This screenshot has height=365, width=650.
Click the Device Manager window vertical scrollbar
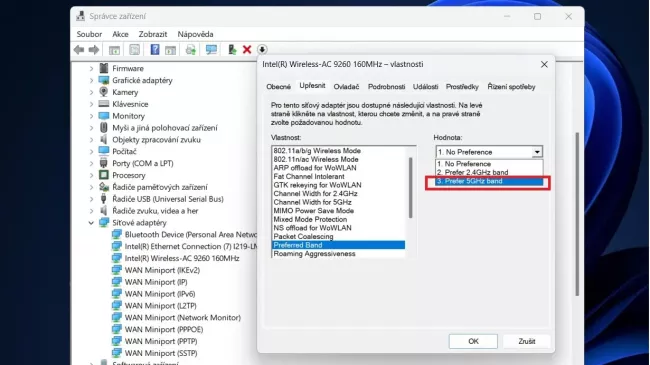click(577, 214)
